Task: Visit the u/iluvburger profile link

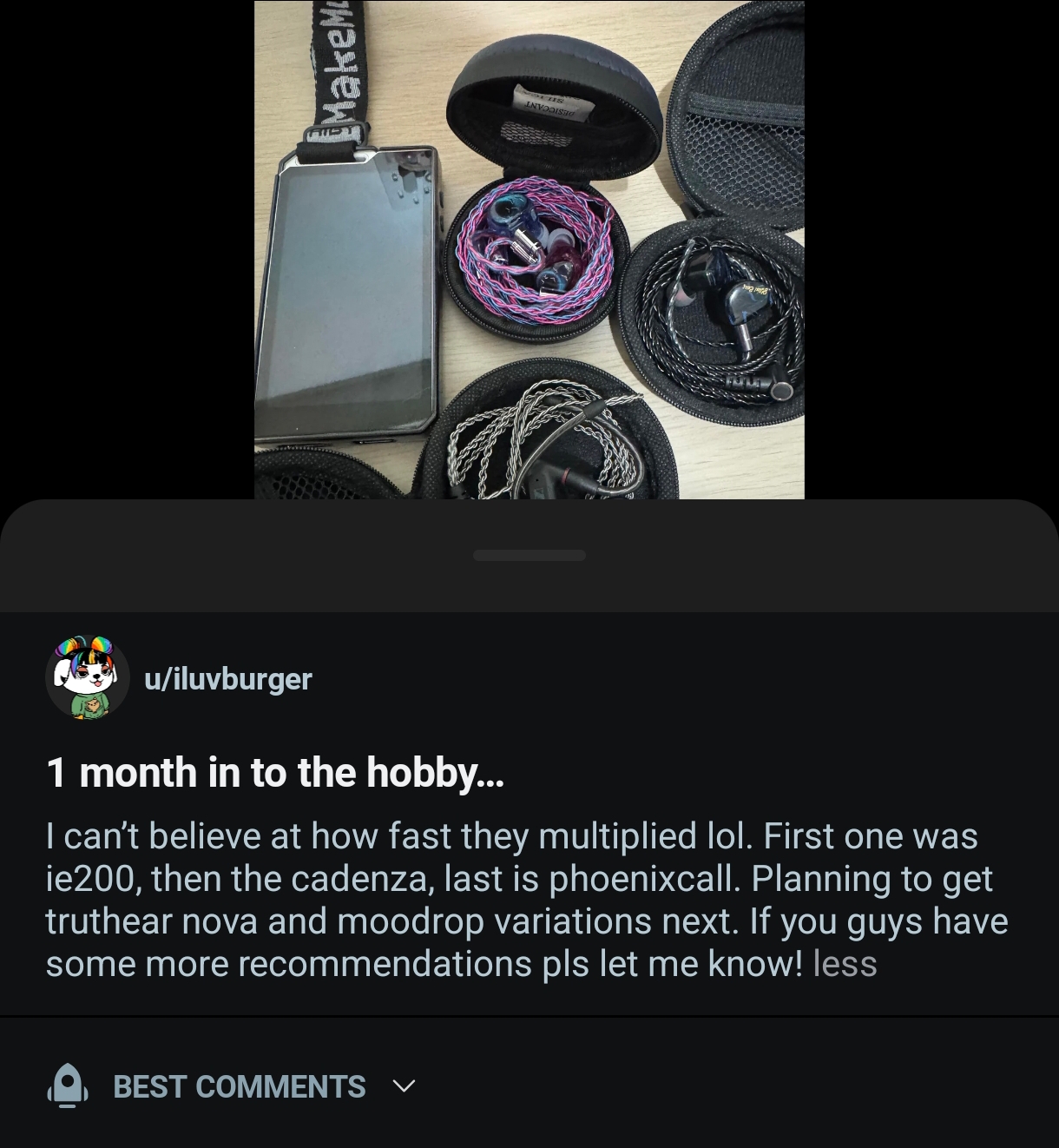Action: pyautogui.click(x=228, y=678)
